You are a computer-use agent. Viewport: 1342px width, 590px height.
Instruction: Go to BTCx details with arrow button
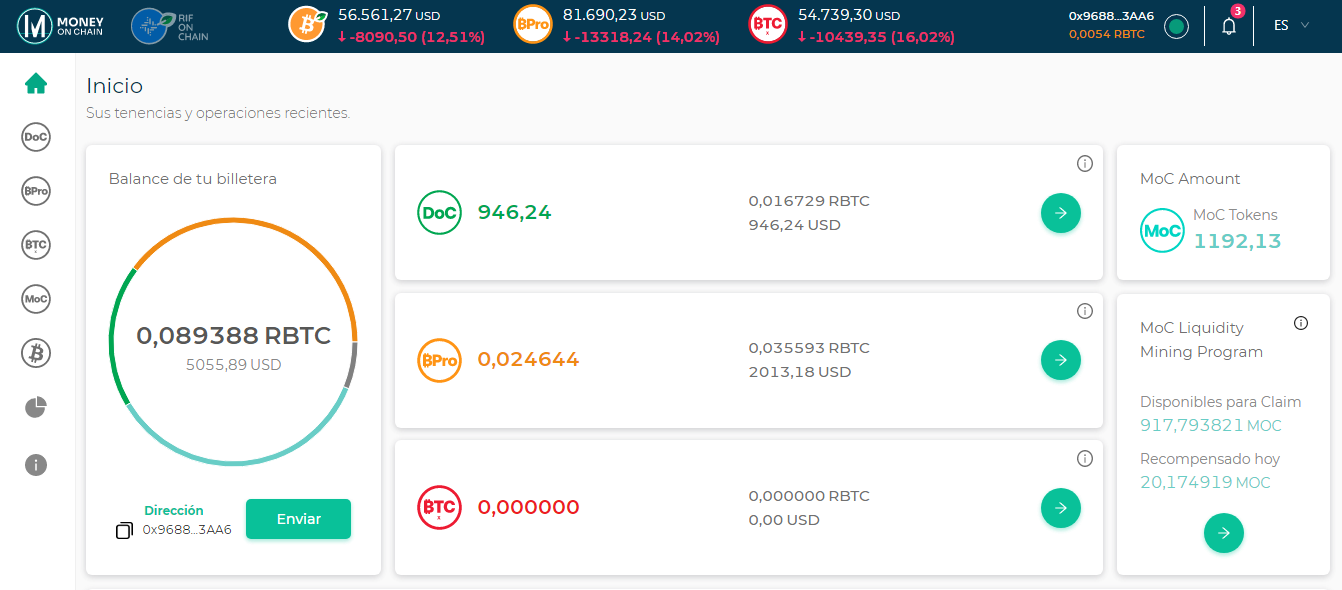(1061, 508)
